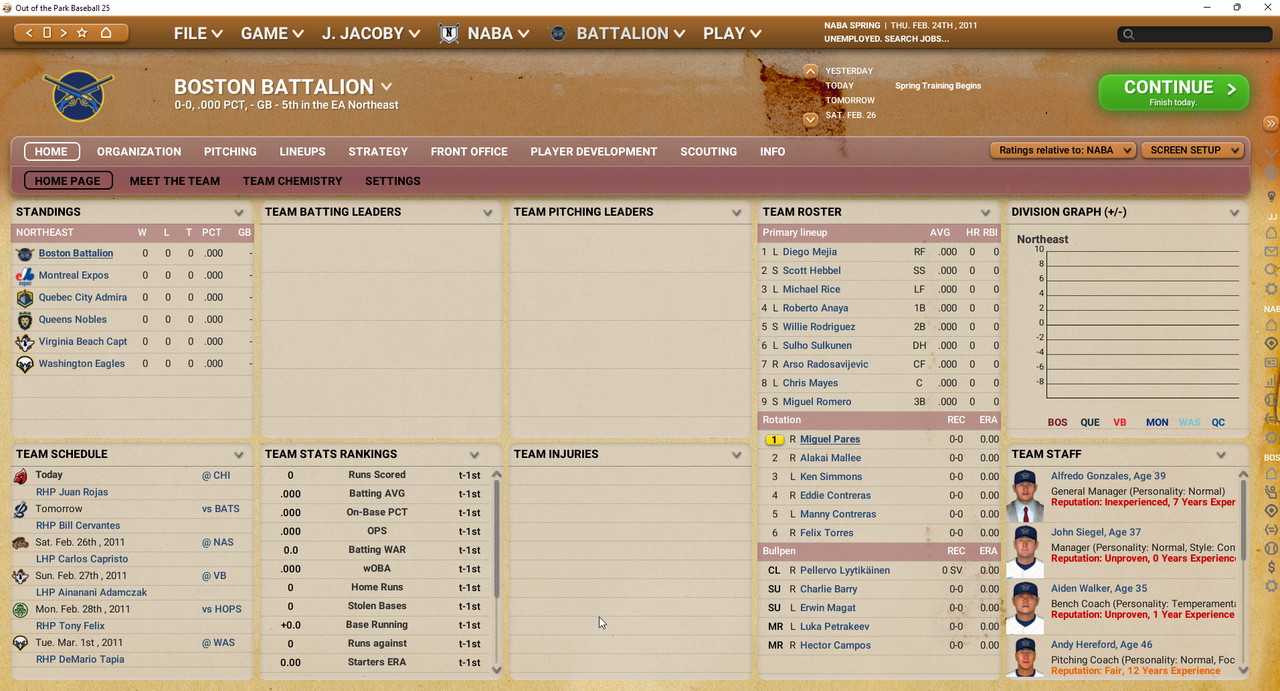Open the Montreal Expos team link
Viewport: 1280px width, 691px height.
coord(74,275)
